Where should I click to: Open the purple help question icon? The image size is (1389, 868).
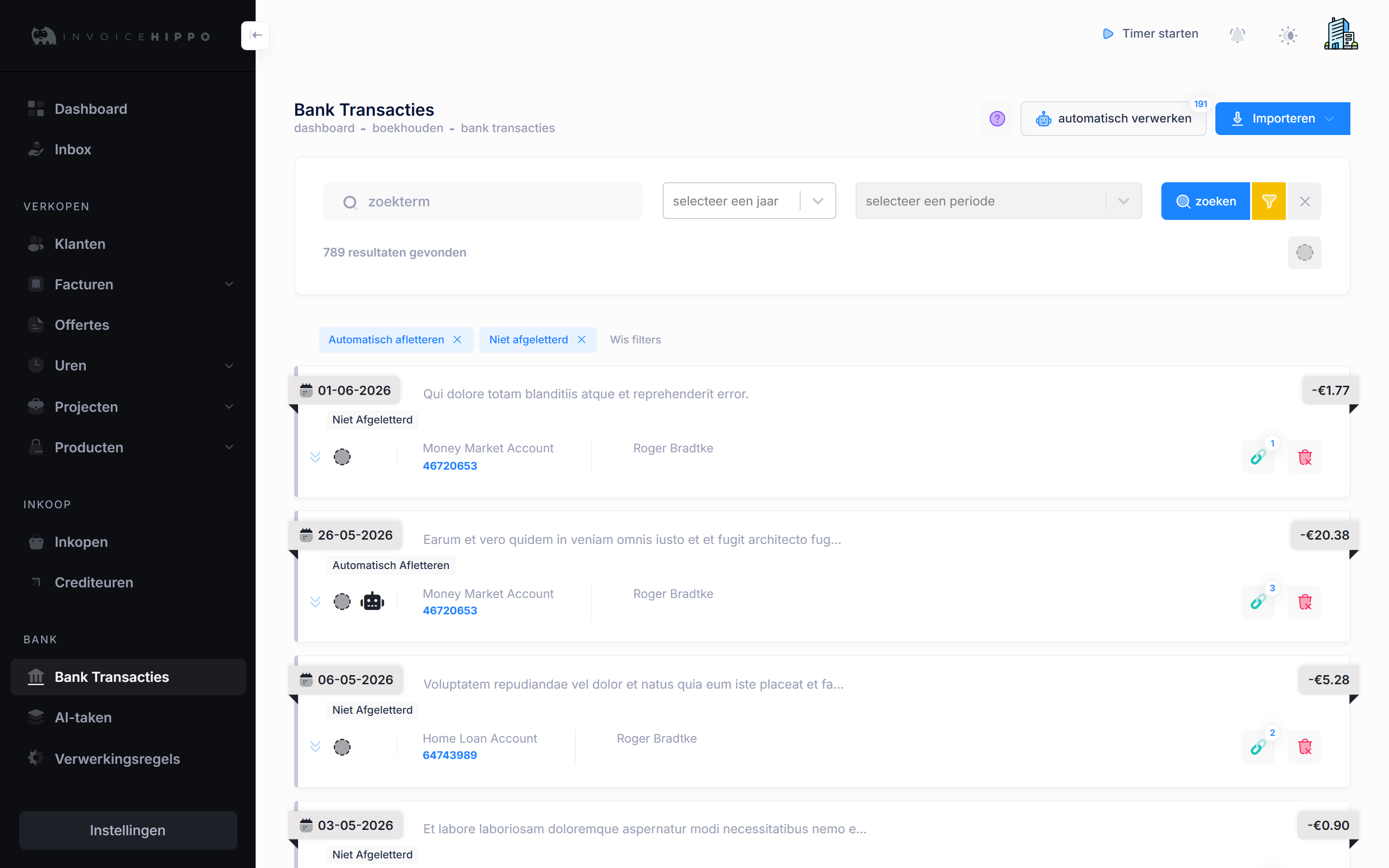point(997,119)
